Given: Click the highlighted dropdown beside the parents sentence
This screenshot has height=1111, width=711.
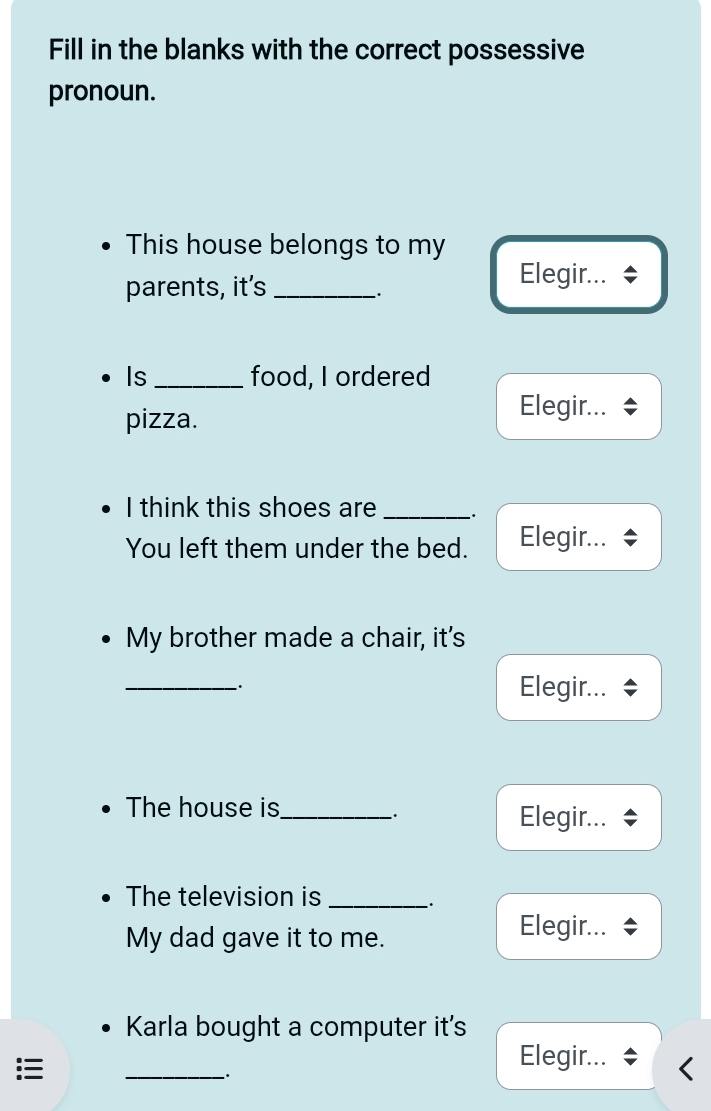Looking at the screenshot, I should click(578, 273).
